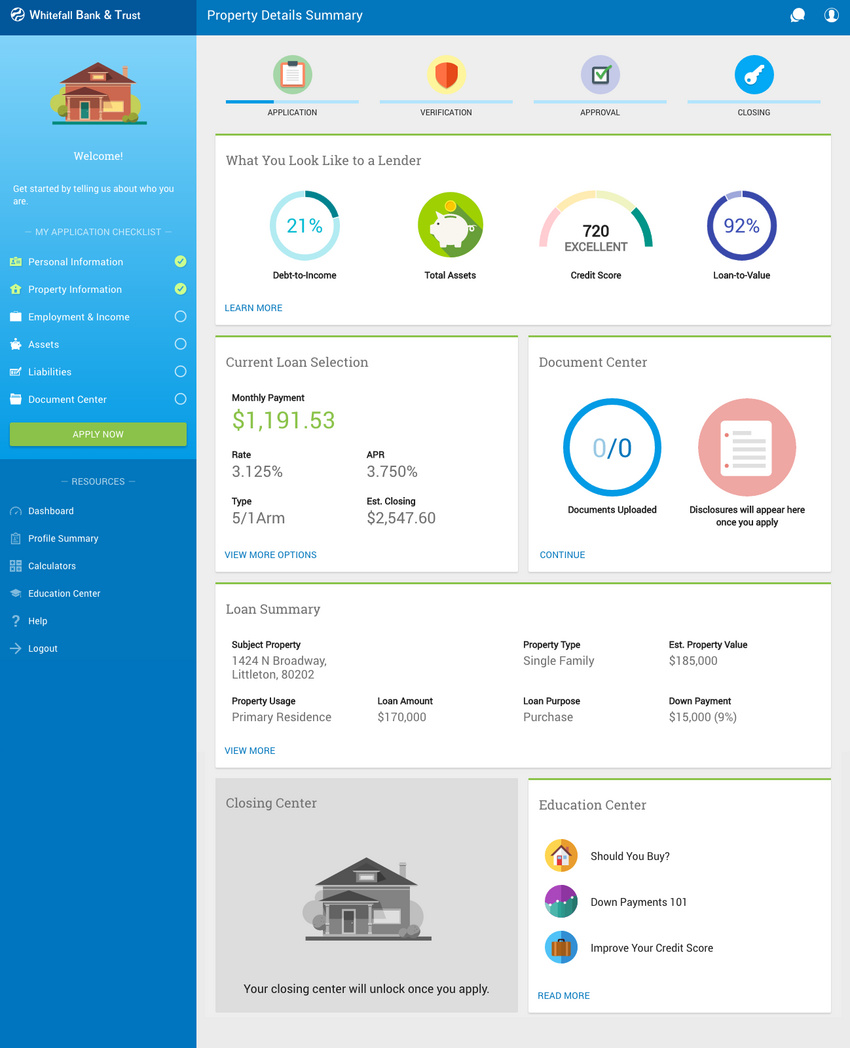850x1048 pixels.
Task: Click the Learn More link
Action: (x=253, y=308)
